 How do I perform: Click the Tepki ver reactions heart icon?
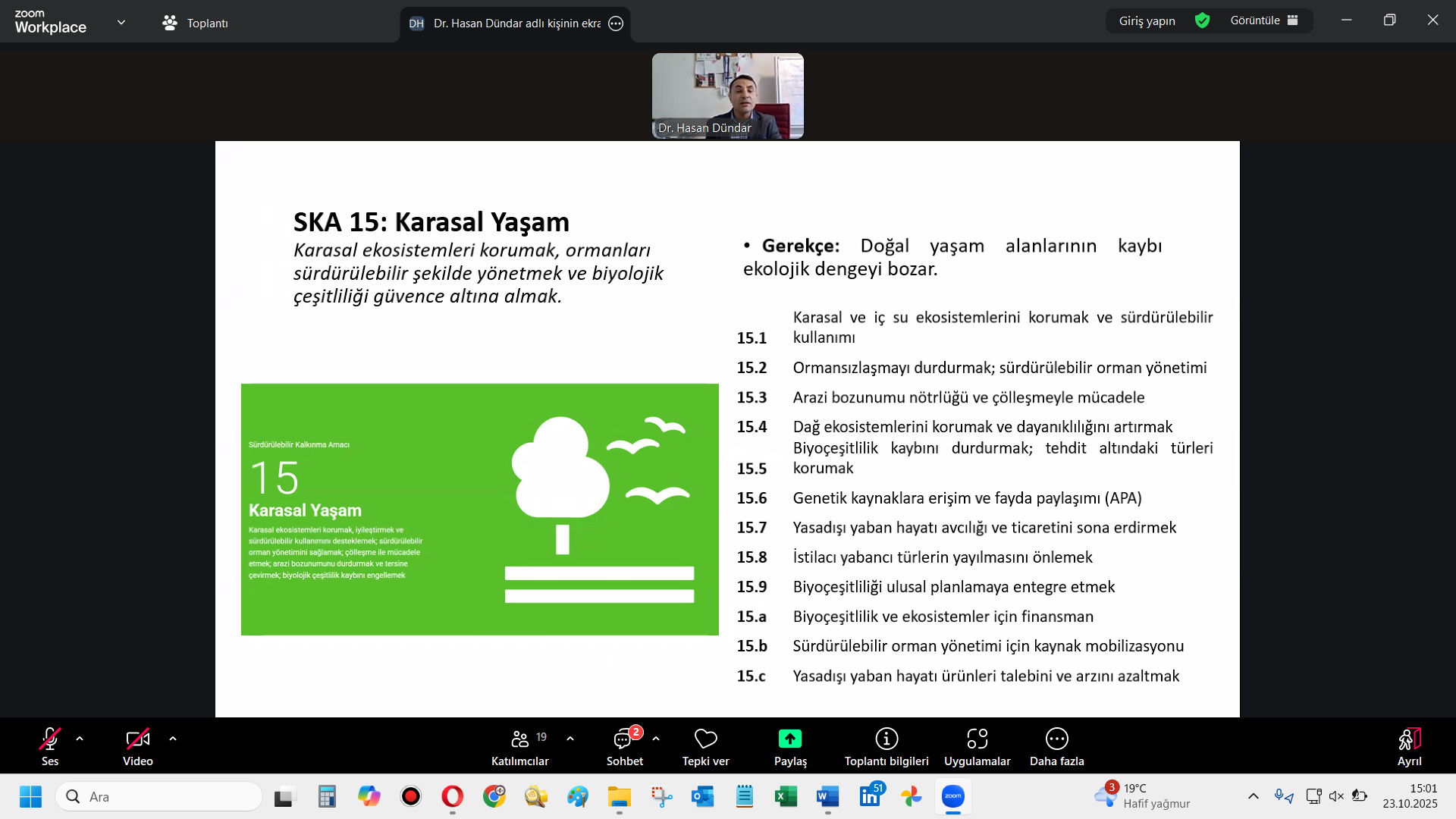[x=705, y=739]
